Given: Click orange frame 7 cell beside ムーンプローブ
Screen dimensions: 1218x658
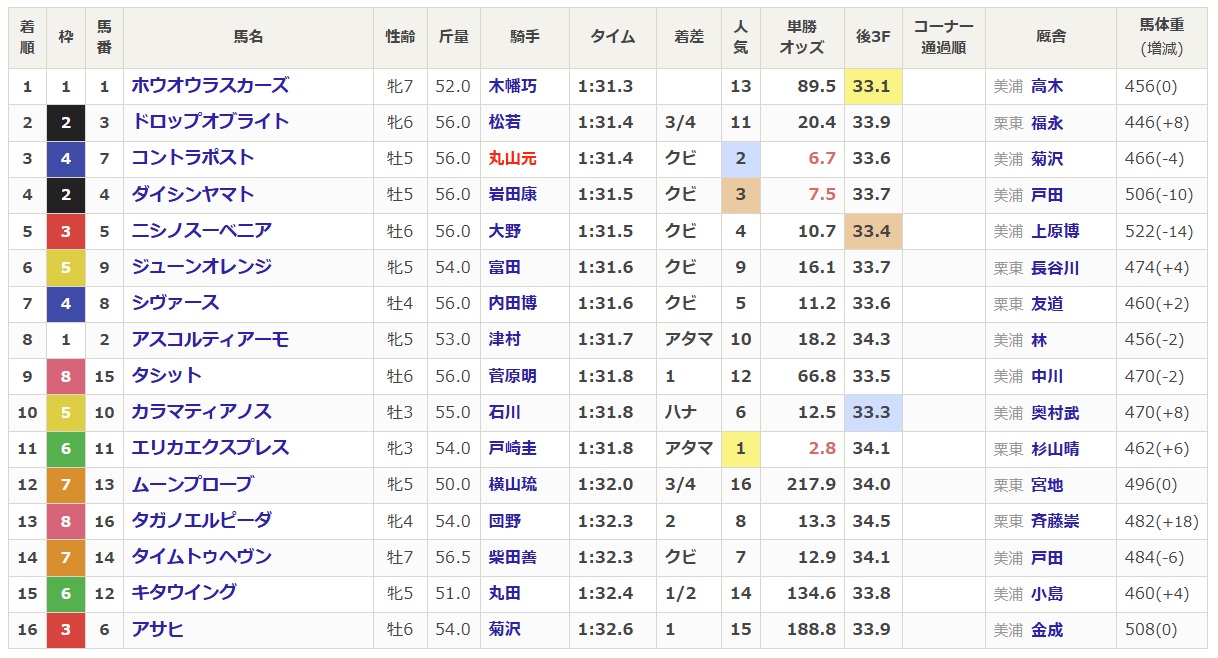Looking at the screenshot, I should tap(66, 485).
